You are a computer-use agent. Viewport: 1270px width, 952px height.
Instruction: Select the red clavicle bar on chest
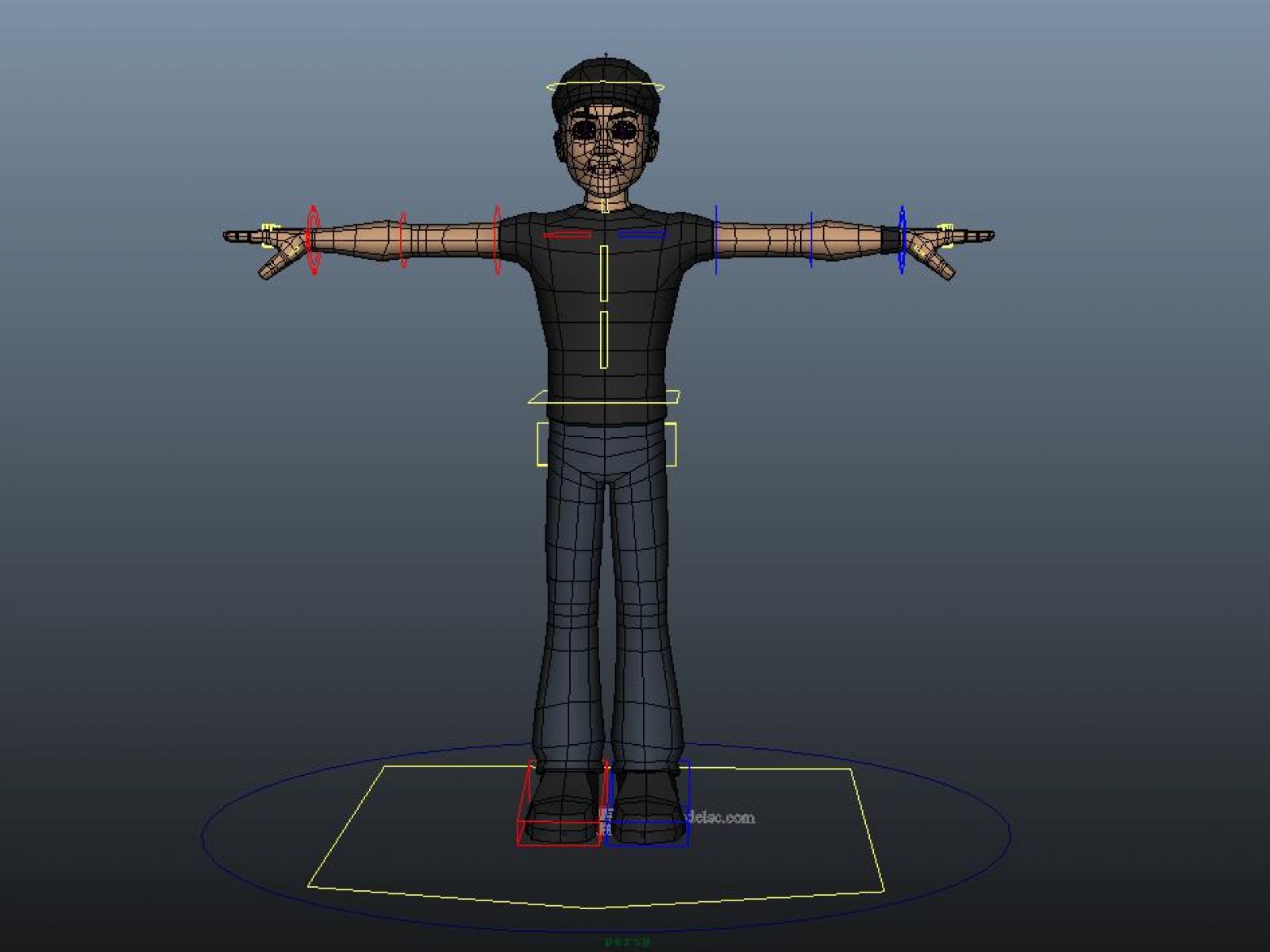click(567, 235)
